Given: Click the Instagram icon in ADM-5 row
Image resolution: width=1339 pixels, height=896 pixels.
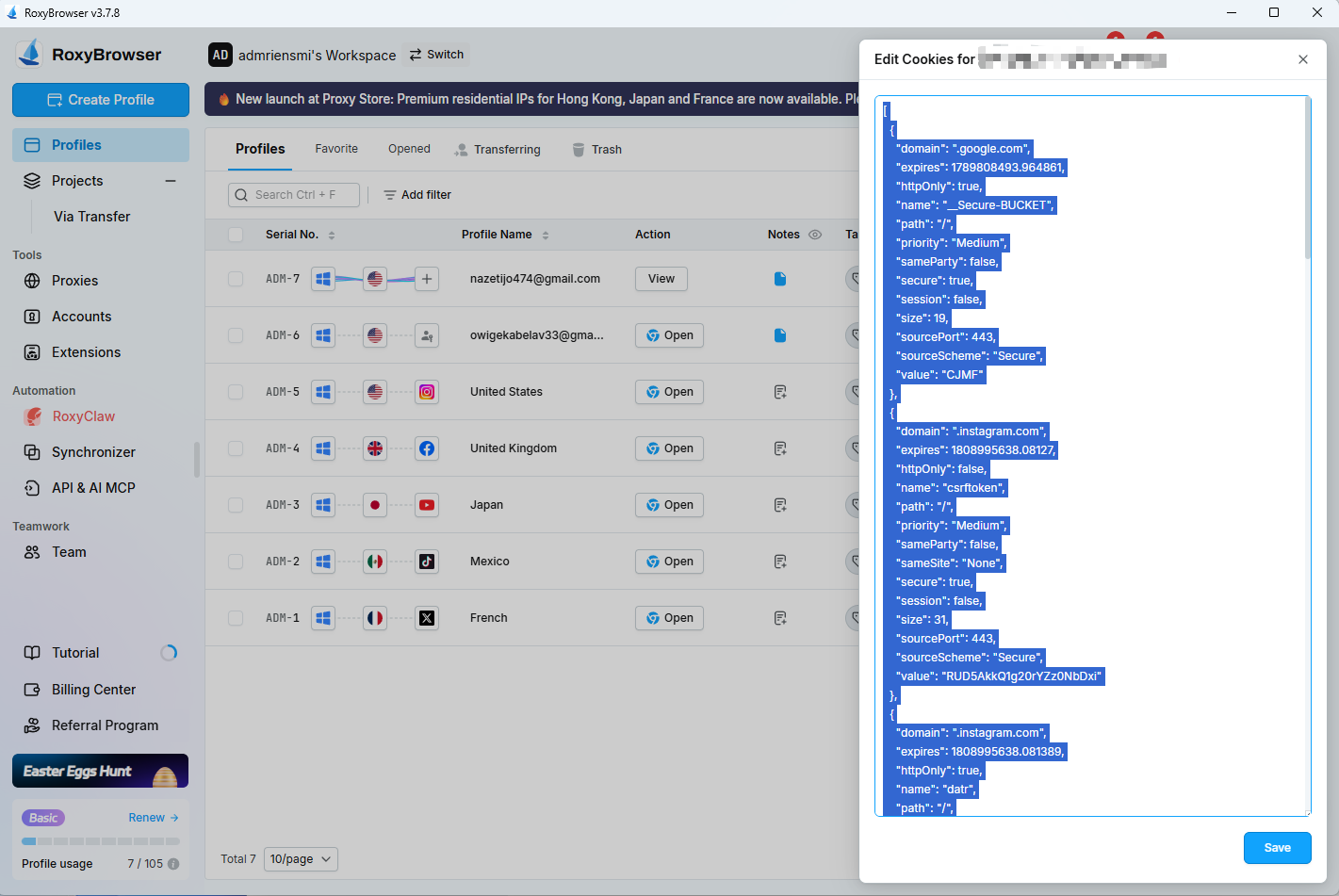Looking at the screenshot, I should click(427, 392).
